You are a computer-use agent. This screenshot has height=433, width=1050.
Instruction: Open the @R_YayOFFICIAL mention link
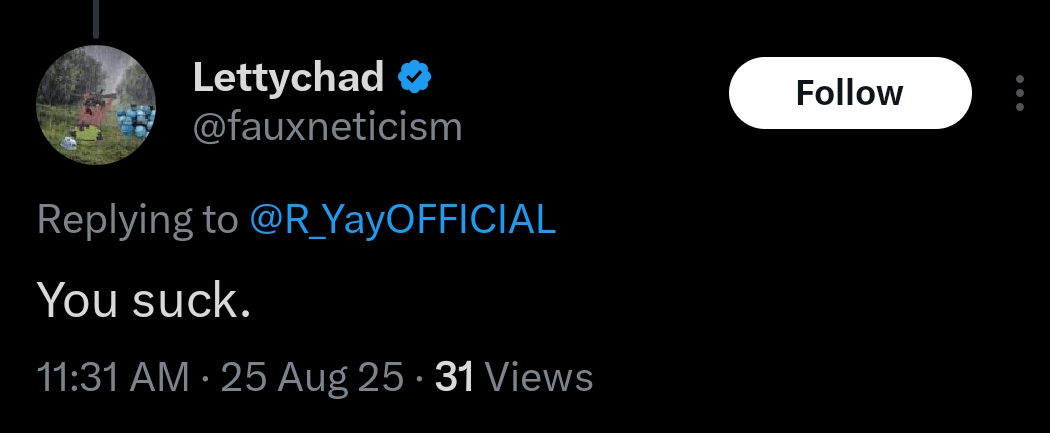[x=401, y=220]
